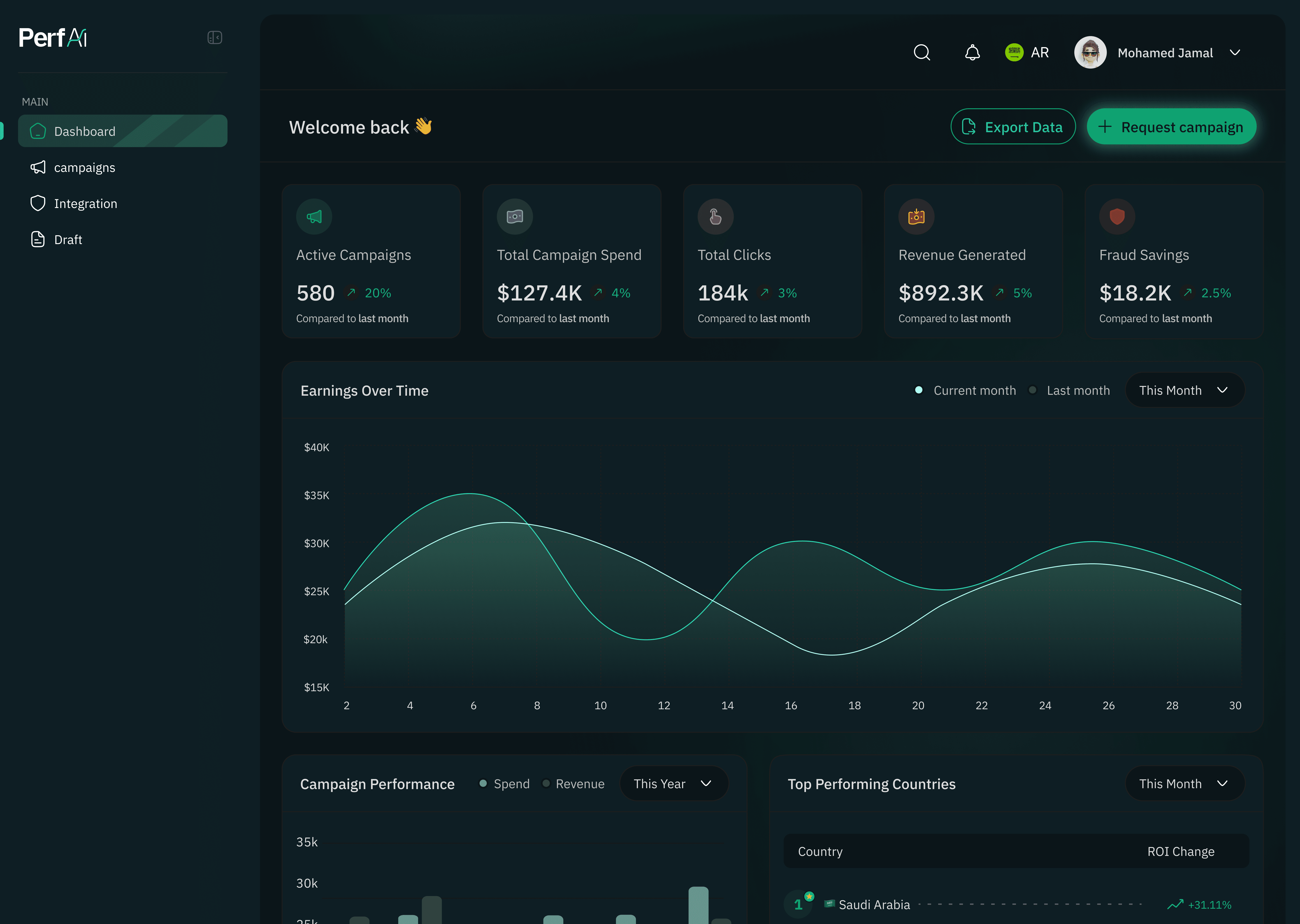Click the 3% trend arrow on Total Clicks

[x=765, y=292]
